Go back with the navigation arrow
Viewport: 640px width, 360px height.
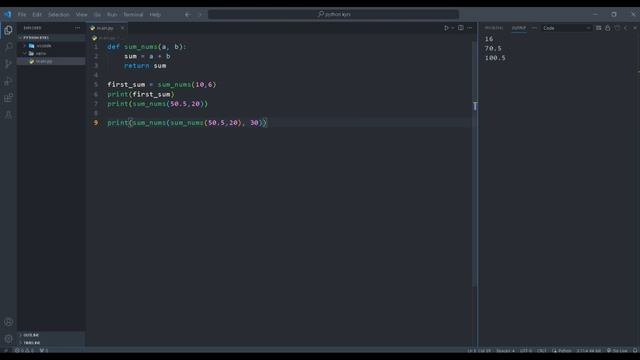188,14
